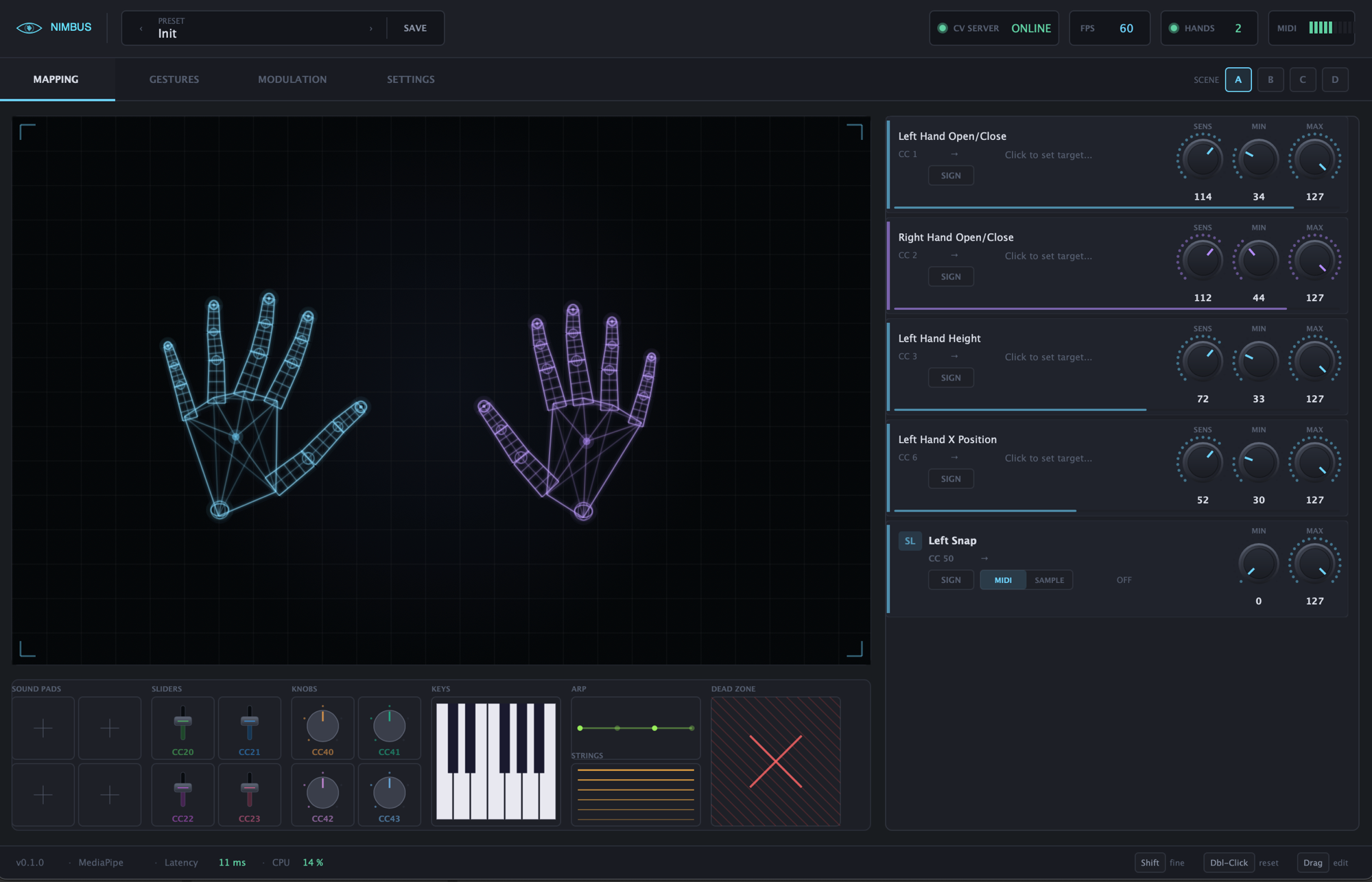Viewport: 1372px width, 882px height.
Task: Adjust MAX knob of Left Snap
Action: [1314, 564]
